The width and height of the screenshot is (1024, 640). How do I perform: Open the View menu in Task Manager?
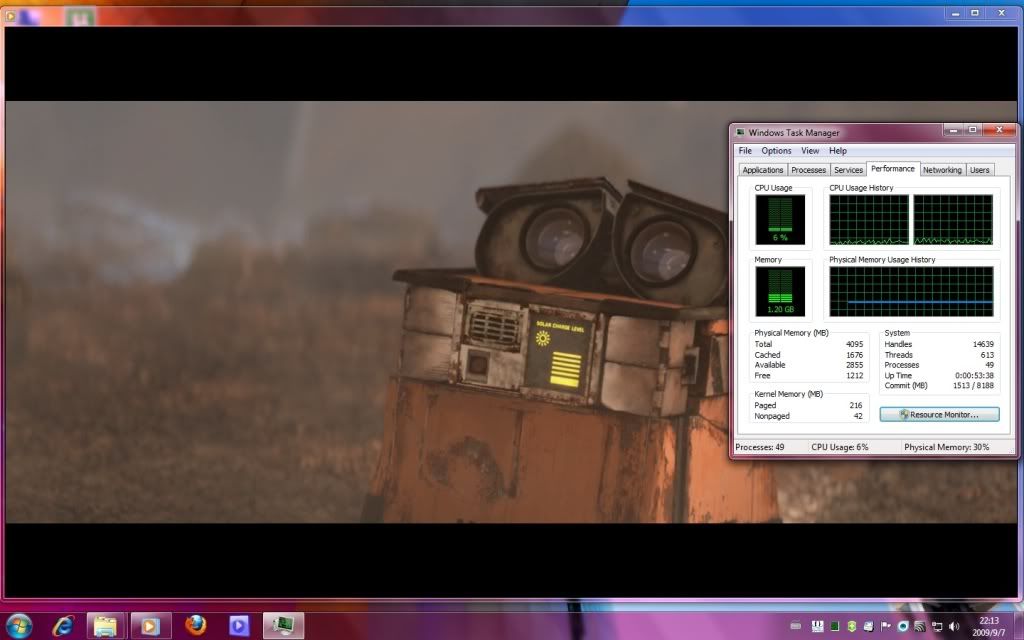click(x=810, y=151)
